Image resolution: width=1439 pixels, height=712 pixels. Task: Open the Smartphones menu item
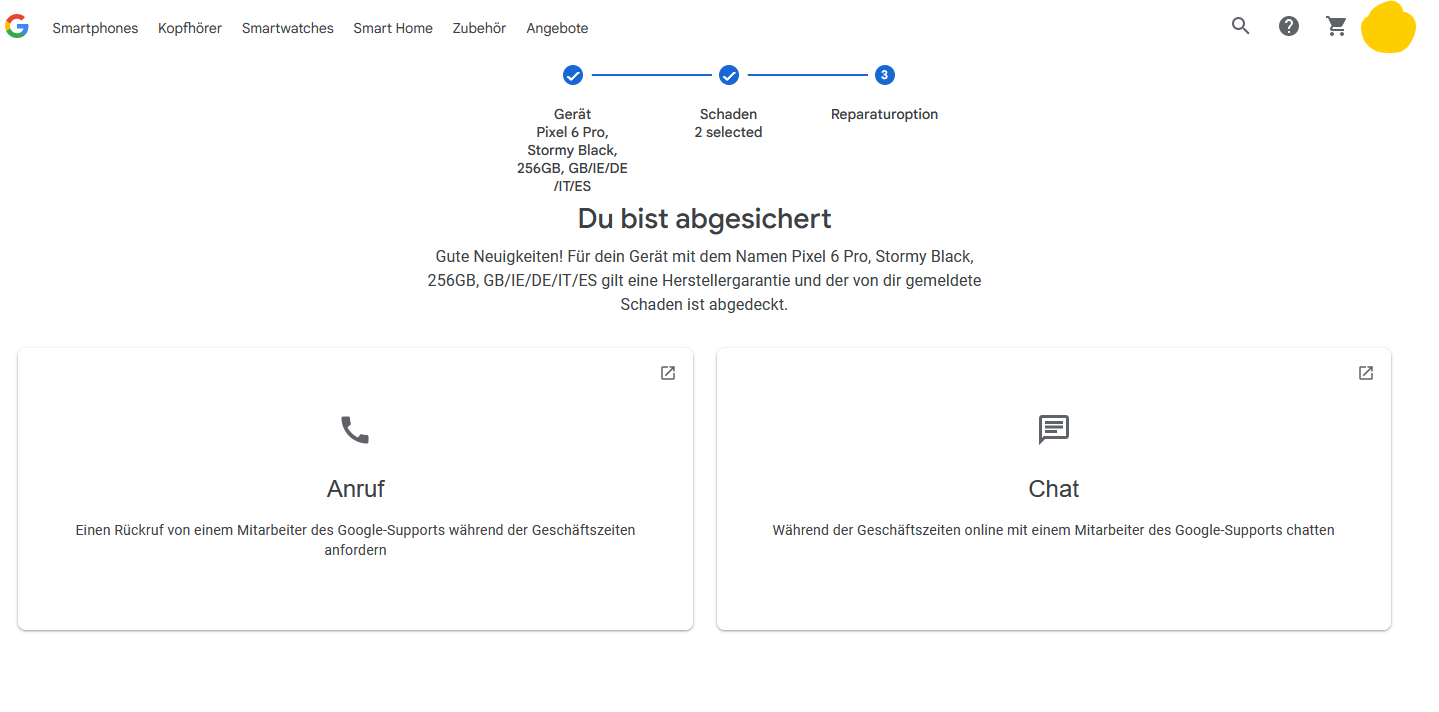[x=95, y=28]
